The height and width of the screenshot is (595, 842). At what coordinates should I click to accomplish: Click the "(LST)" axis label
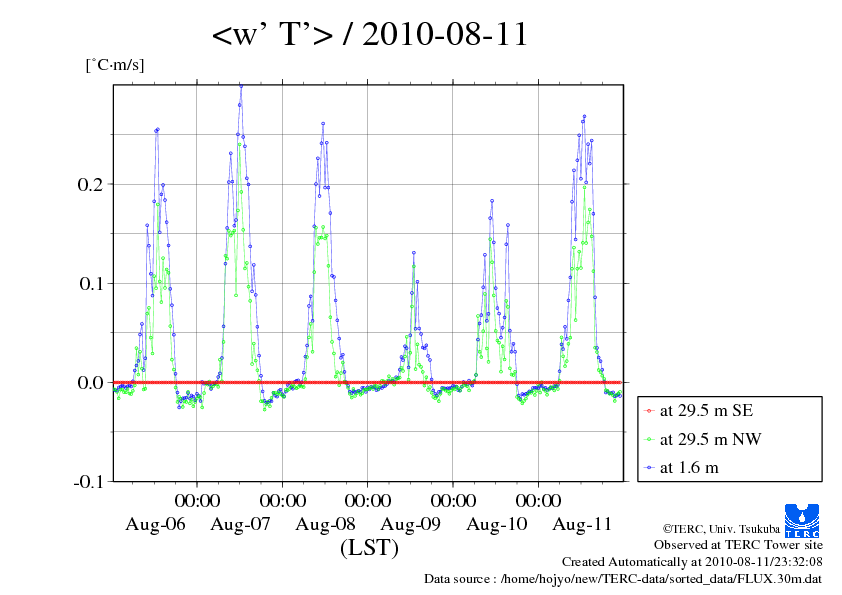pyautogui.click(x=369, y=548)
